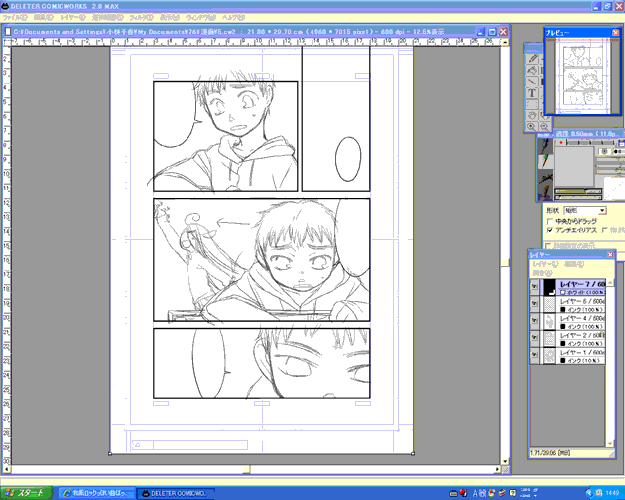
Task: Choose the third dark brush preset
Action: point(545,178)
